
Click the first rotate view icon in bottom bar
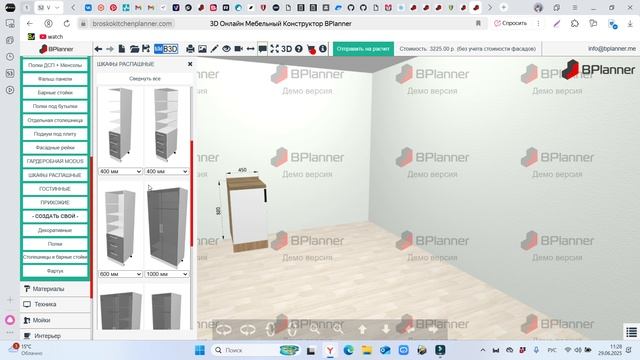(223, 329)
